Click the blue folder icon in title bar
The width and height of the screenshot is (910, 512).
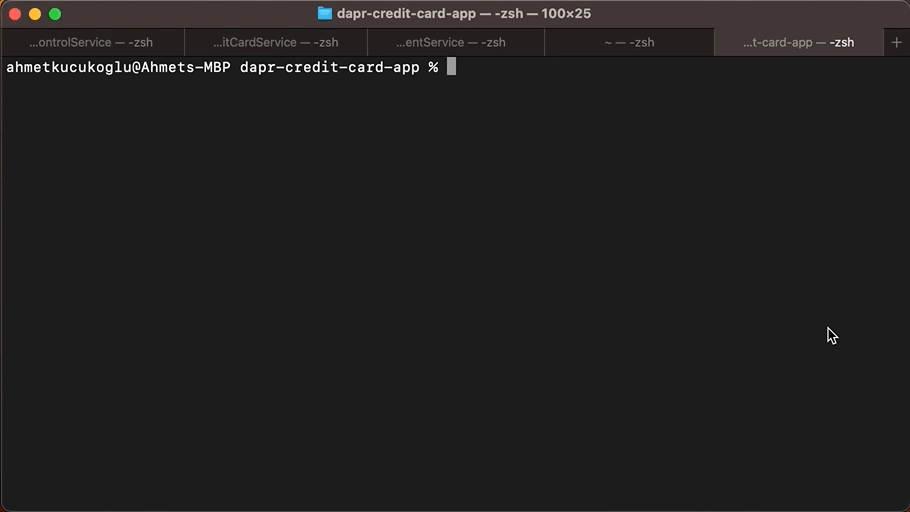click(324, 13)
